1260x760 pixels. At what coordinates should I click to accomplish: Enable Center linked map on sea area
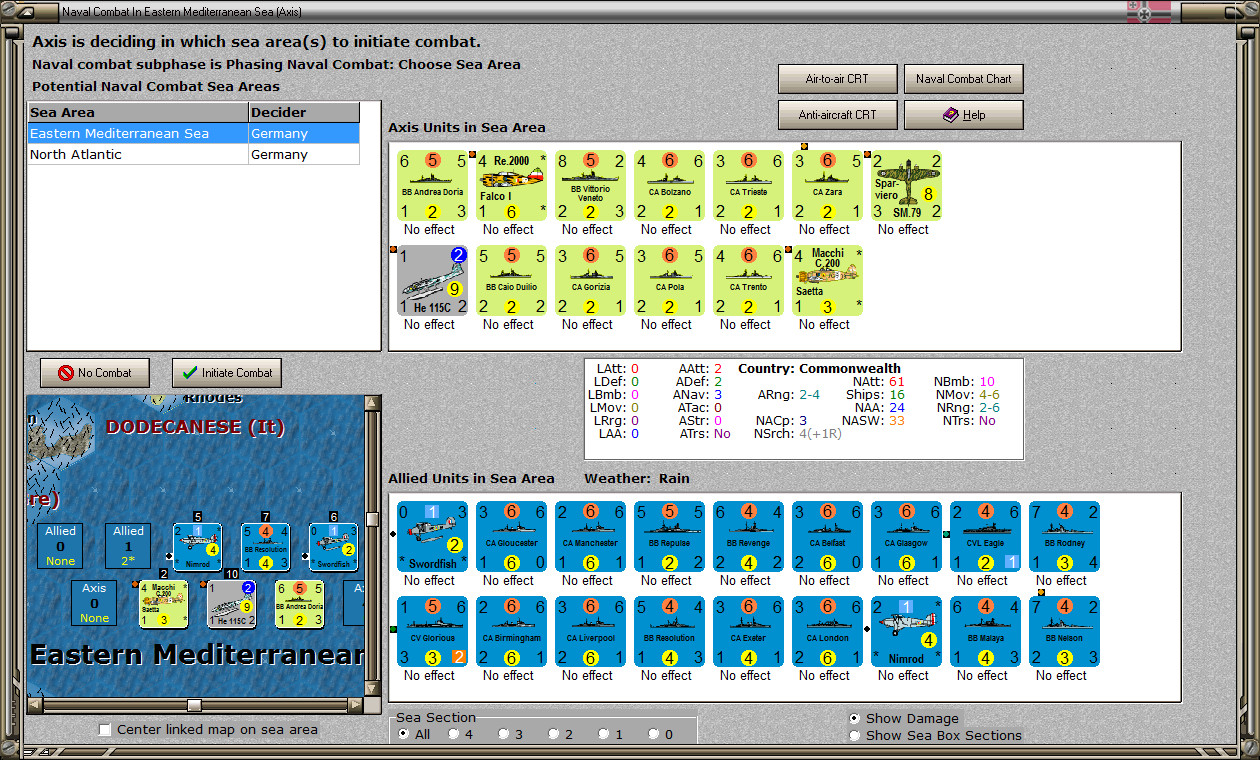coord(106,730)
